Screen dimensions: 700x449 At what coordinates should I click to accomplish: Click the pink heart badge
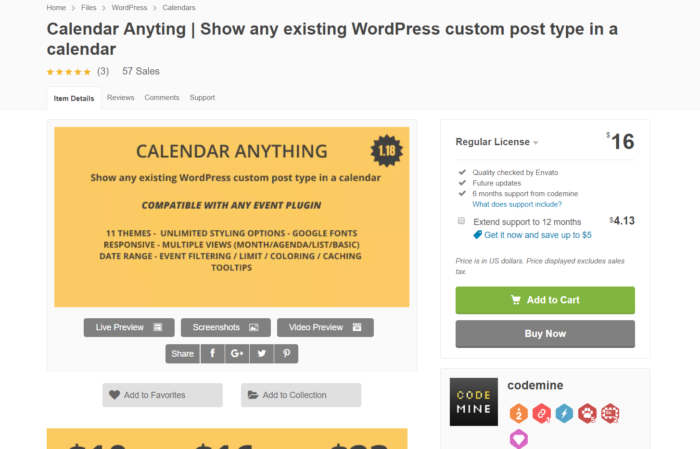point(519,439)
